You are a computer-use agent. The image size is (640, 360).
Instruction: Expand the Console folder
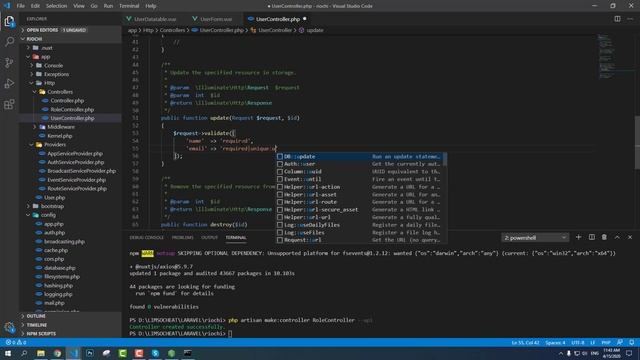70,65
